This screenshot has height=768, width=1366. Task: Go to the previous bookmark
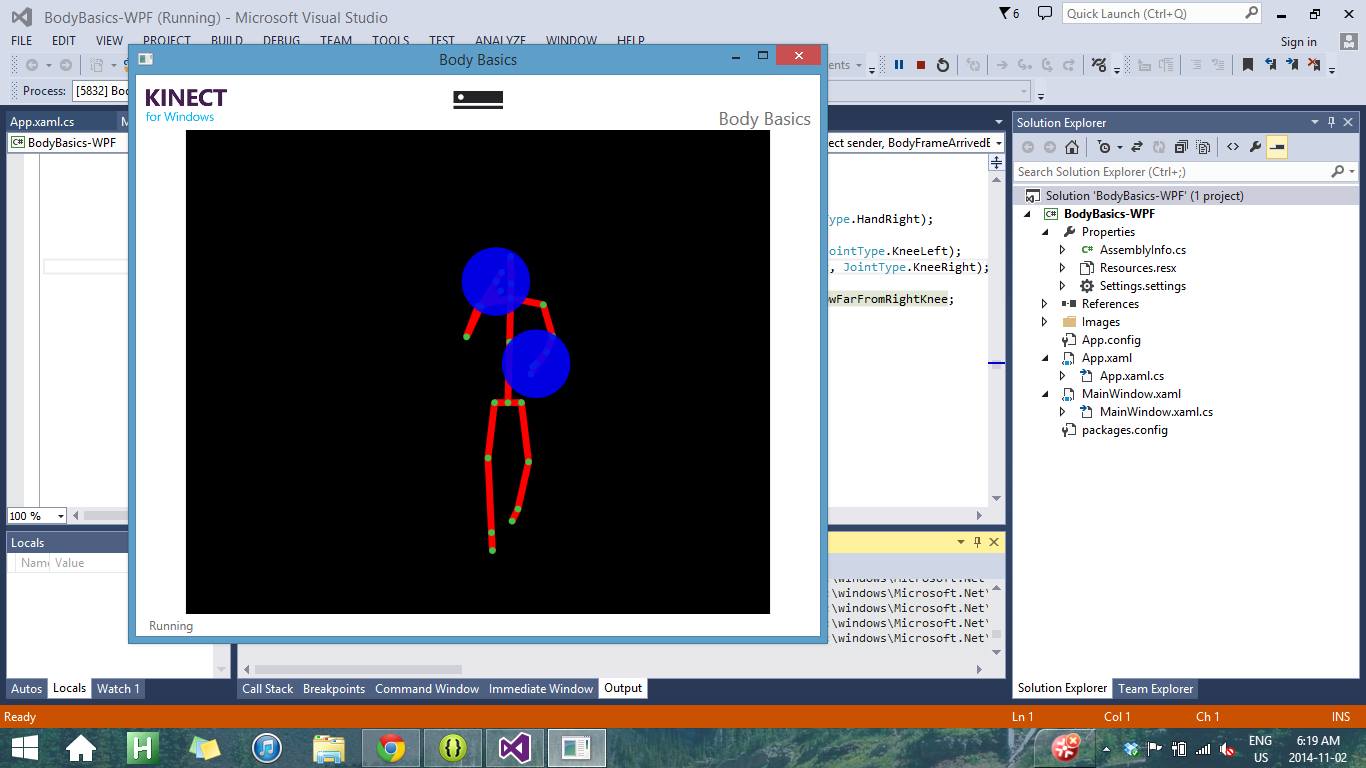1270,65
